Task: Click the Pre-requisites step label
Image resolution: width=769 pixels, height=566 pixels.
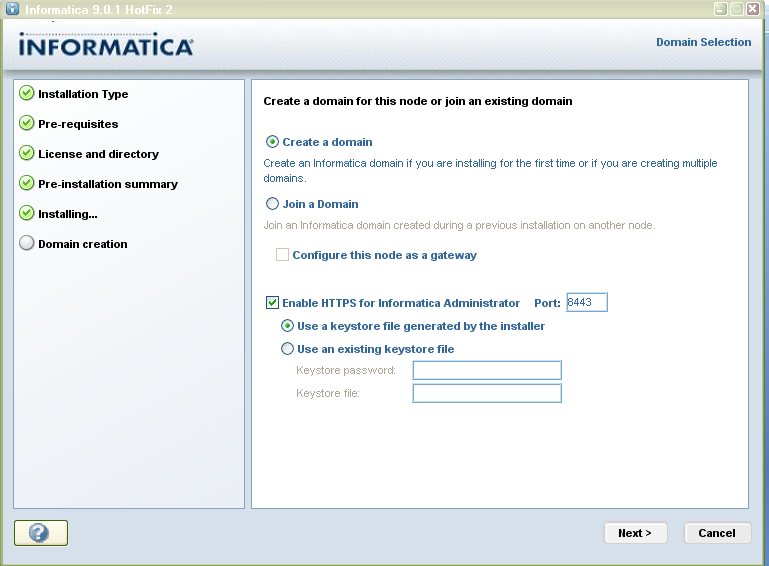Action: coord(78,124)
